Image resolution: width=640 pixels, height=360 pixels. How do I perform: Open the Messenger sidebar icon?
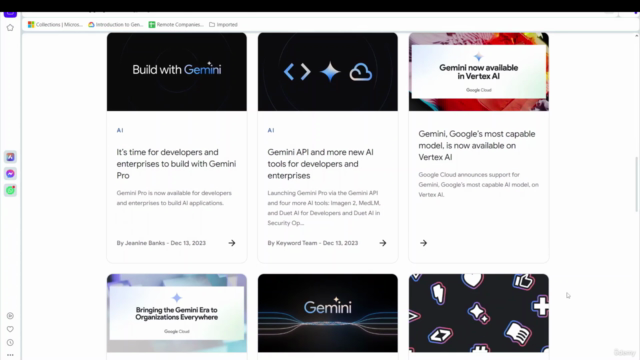[10, 173]
